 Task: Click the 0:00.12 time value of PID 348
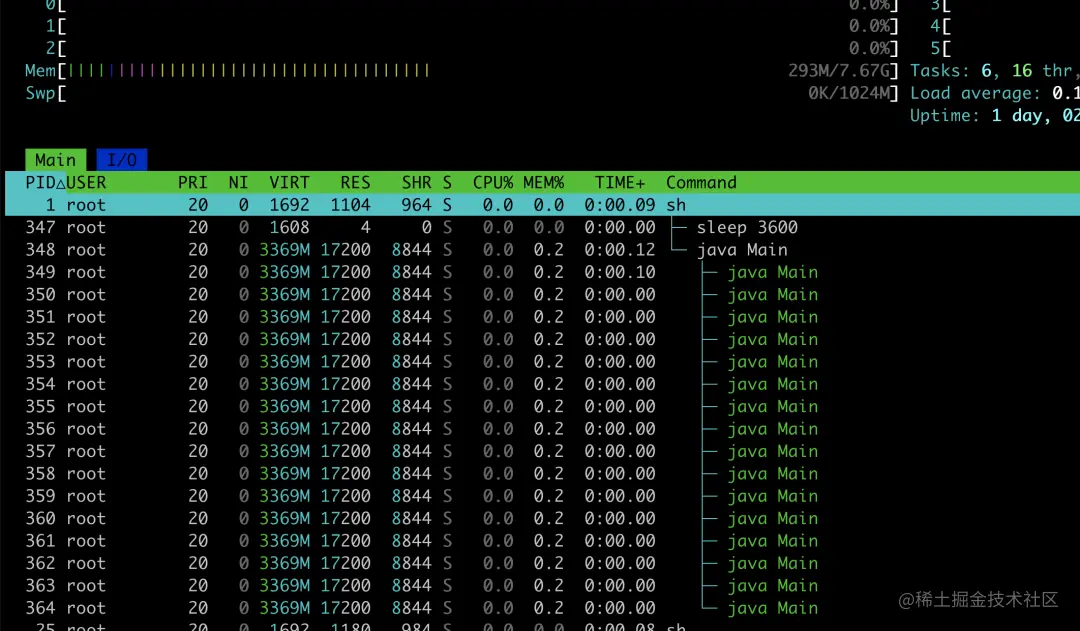click(x=620, y=249)
